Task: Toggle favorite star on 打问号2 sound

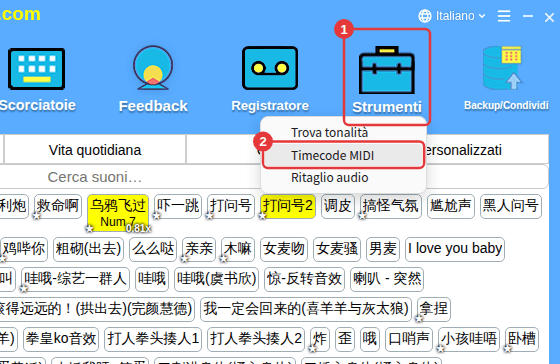Action: (262, 215)
